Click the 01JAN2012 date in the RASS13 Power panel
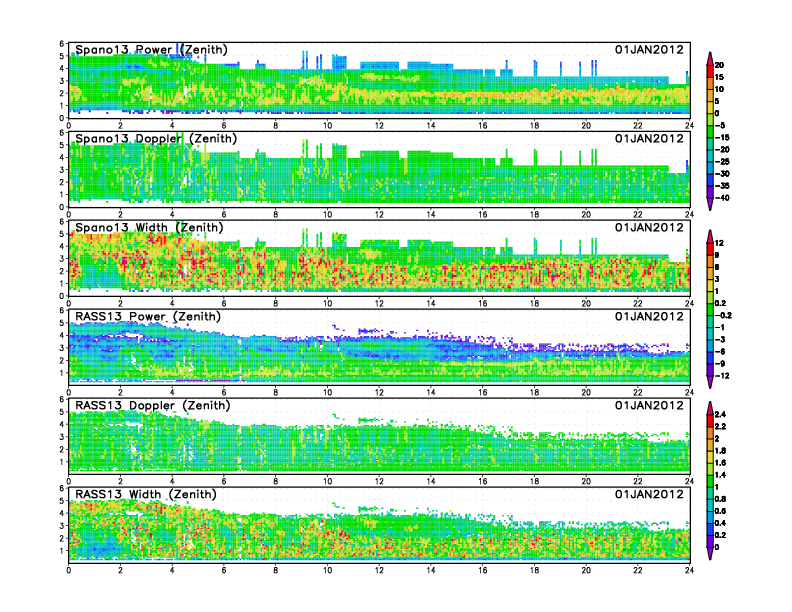Viewport: 792px width, 612px height. (649, 317)
